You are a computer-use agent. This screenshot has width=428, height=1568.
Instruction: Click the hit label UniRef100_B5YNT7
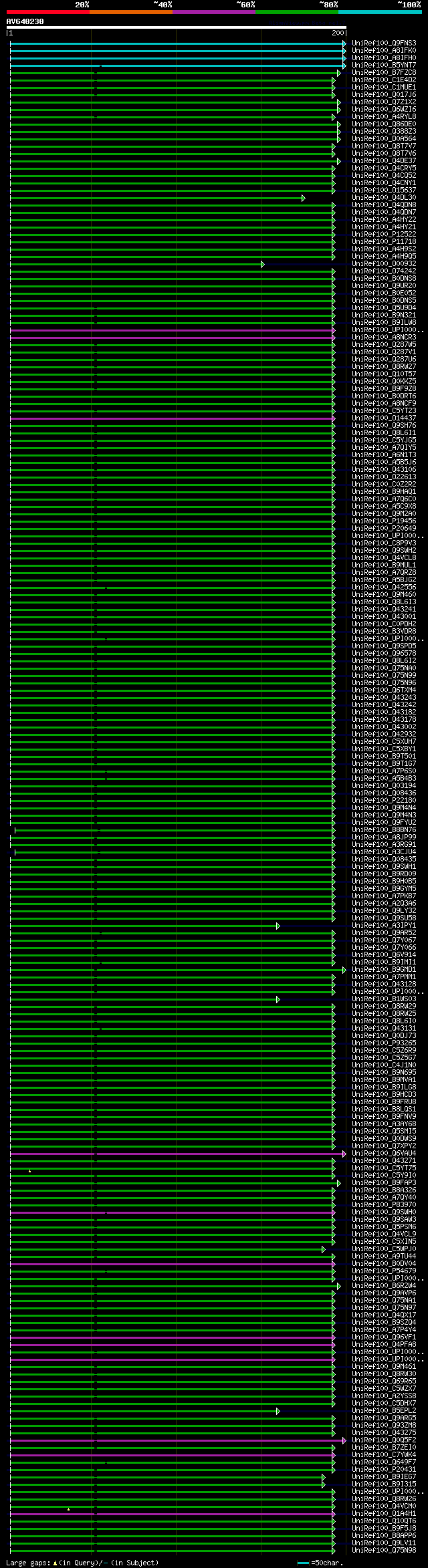click(x=384, y=65)
